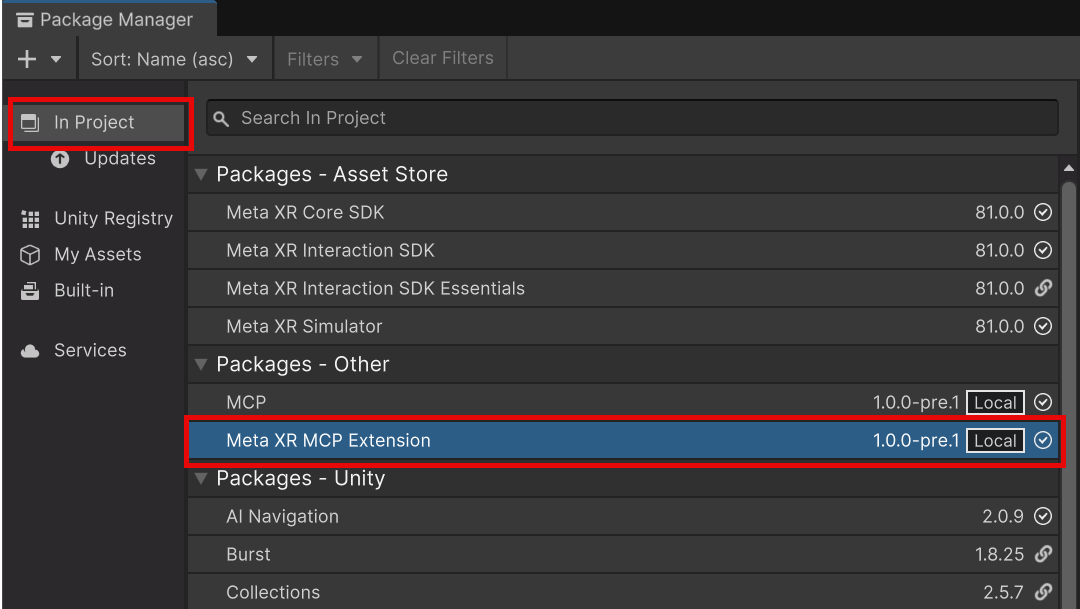Click installed checkmark icon for MCP
Viewport: 1080px width, 609px height.
[1043, 402]
